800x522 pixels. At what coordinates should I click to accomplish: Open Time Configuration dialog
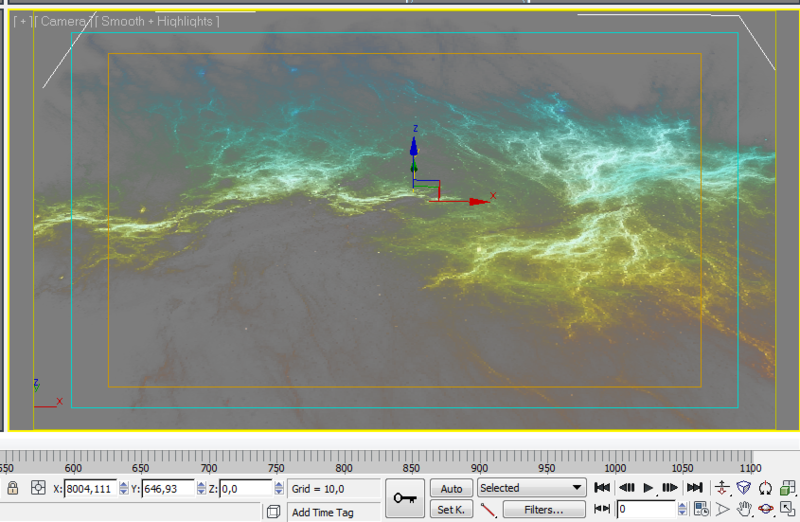click(x=701, y=510)
